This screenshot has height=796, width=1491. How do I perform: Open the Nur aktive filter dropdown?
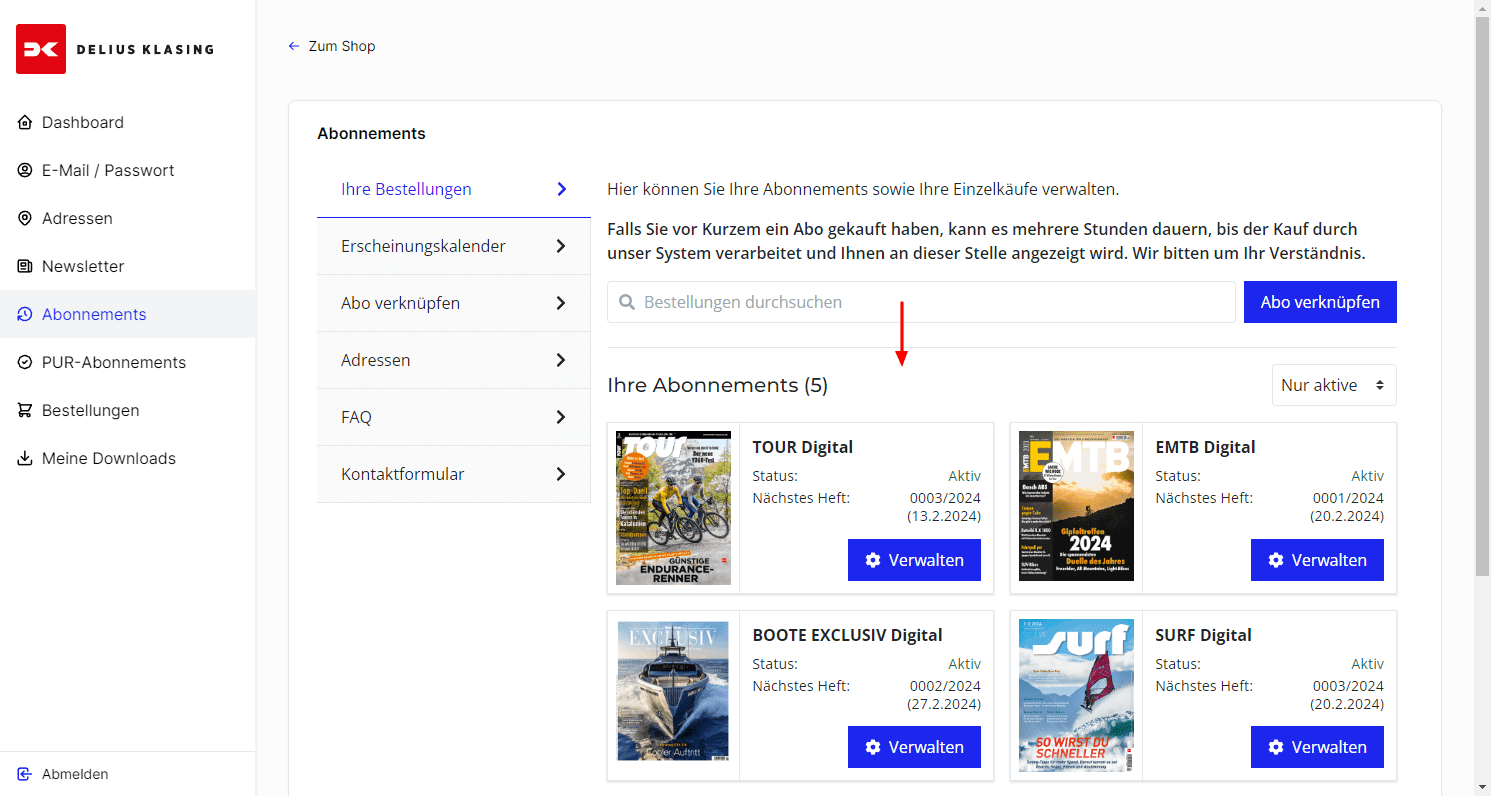[x=1333, y=385]
